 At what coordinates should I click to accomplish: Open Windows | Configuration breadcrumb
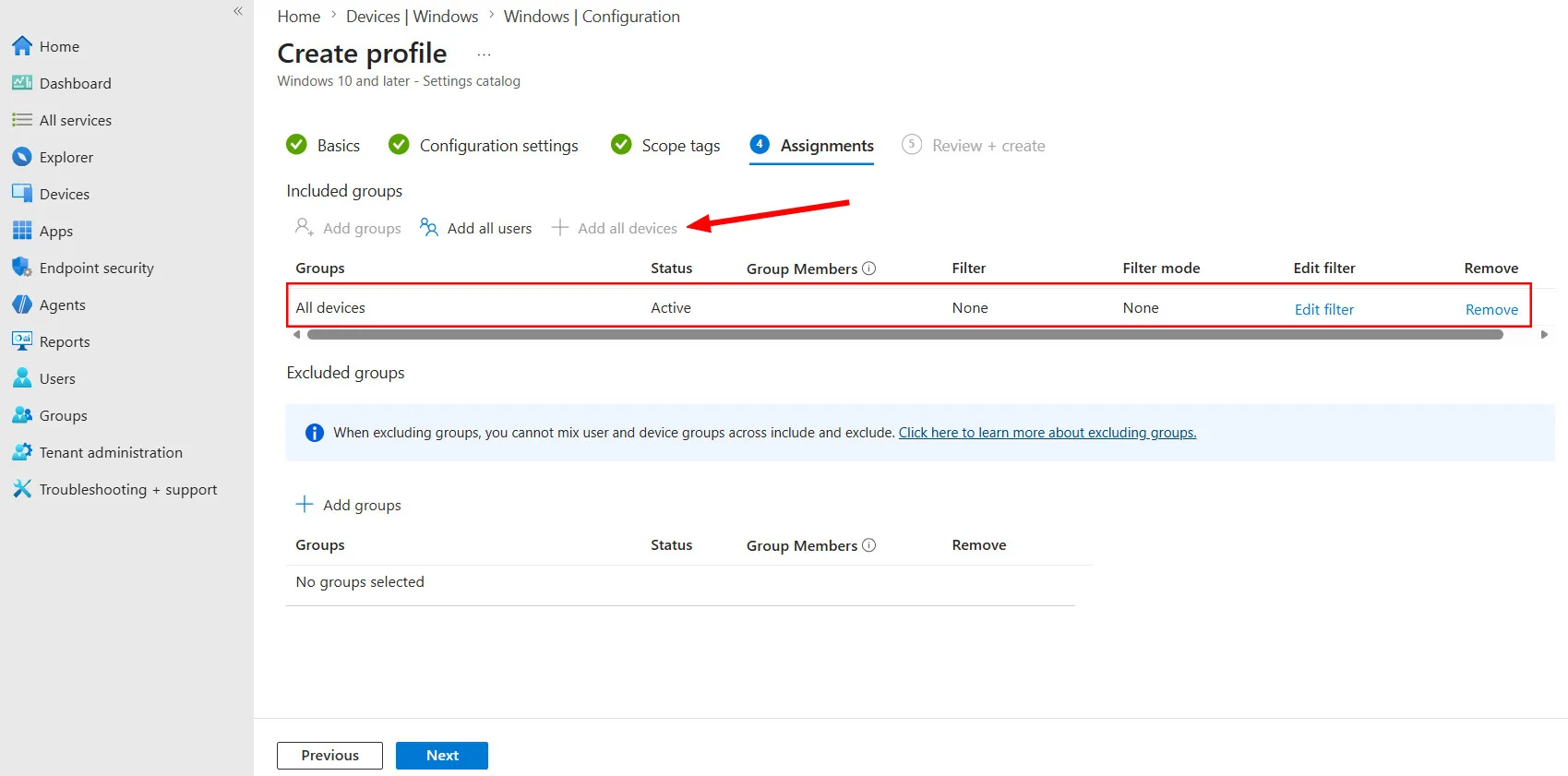[x=592, y=17]
